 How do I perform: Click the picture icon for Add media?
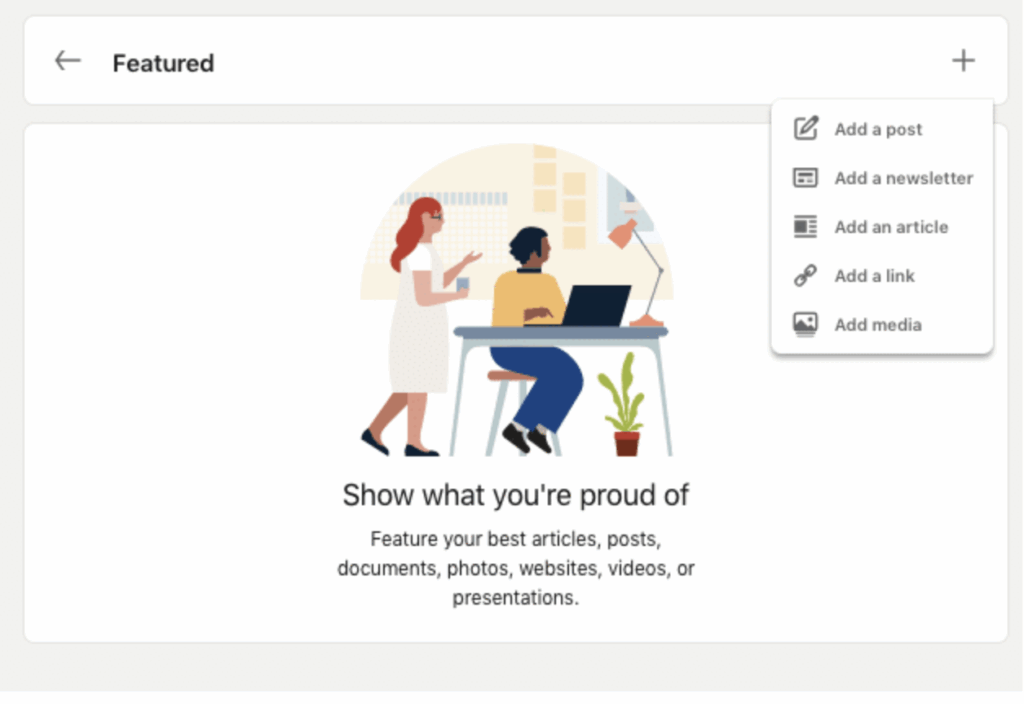pyautogui.click(x=806, y=325)
